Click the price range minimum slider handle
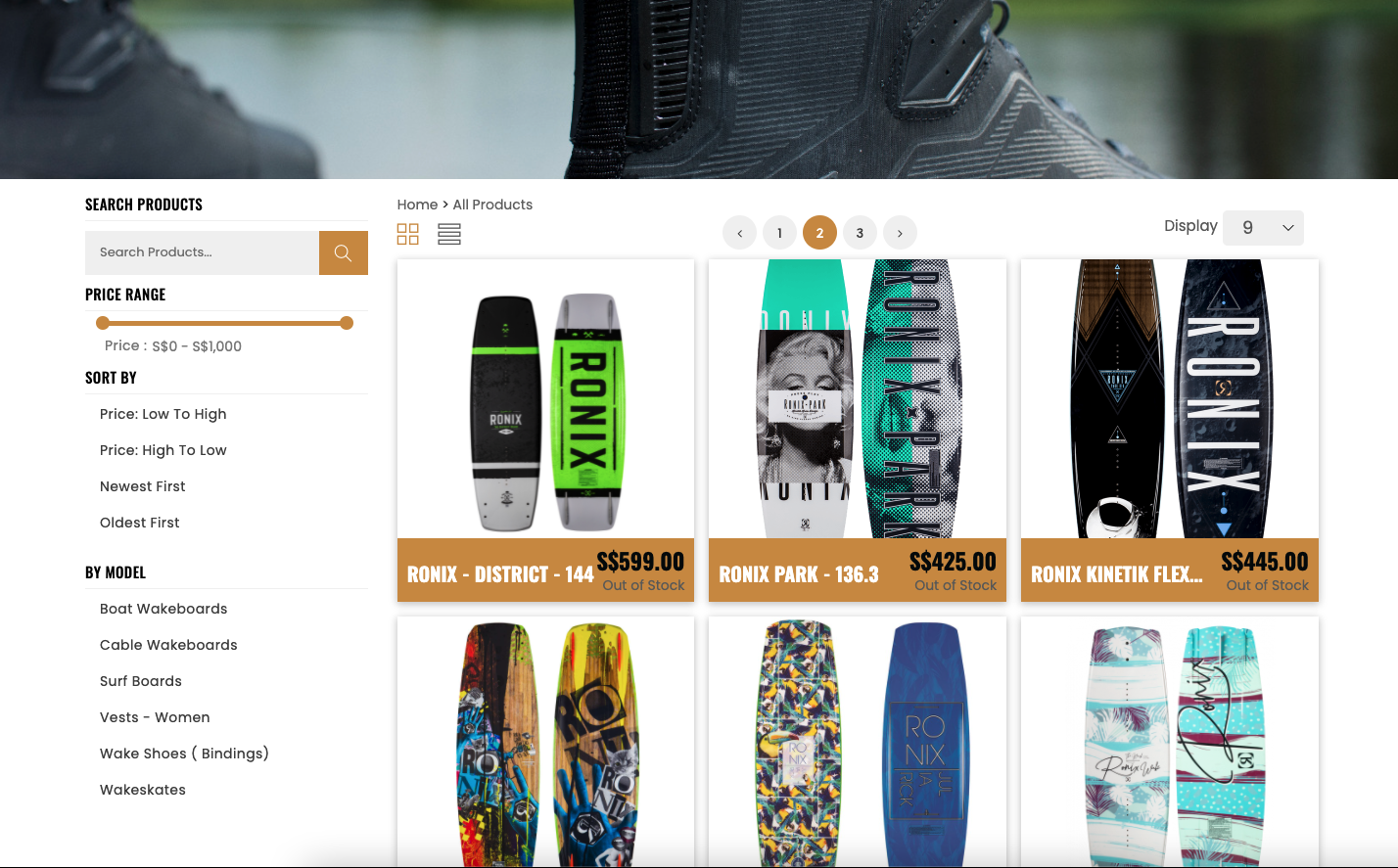The image size is (1398, 868). (x=103, y=323)
